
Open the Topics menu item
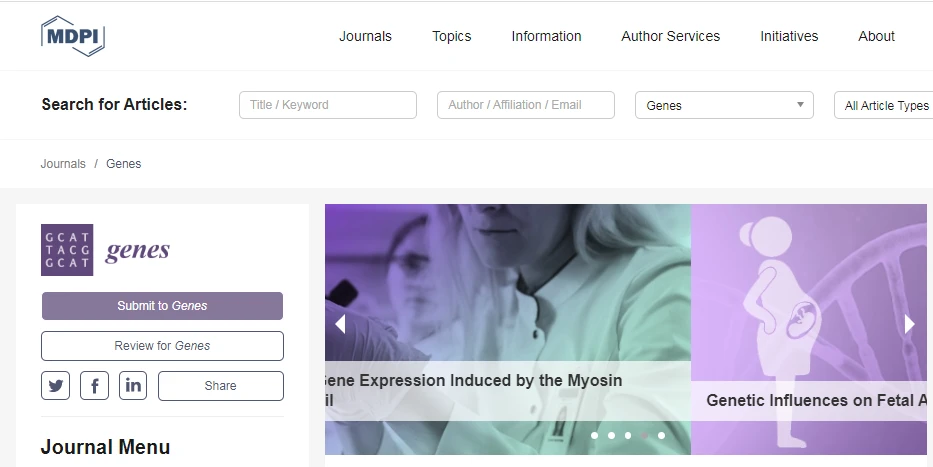coord(452,36)
